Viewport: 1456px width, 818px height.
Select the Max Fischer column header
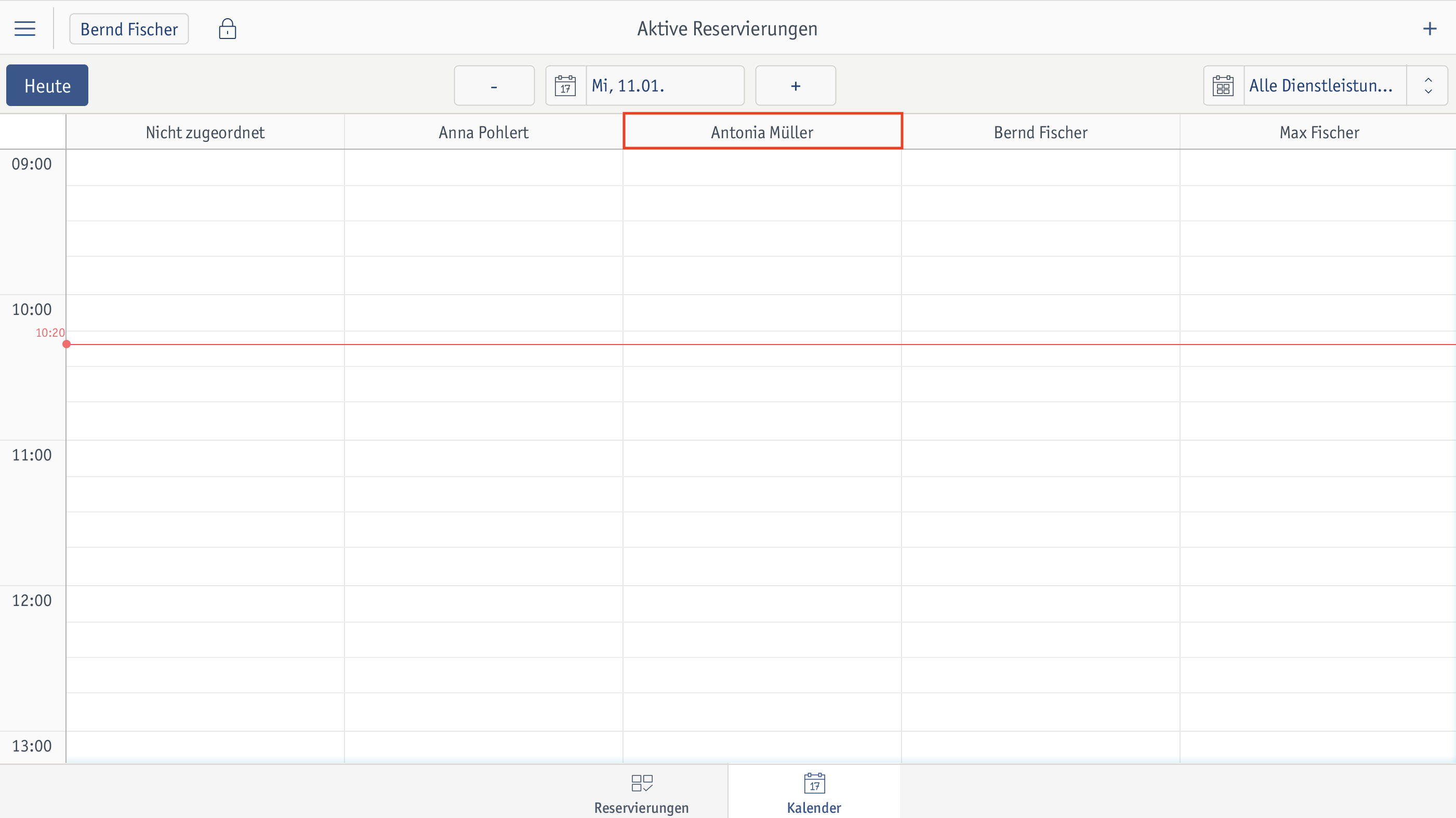(x=1319, y=133)
